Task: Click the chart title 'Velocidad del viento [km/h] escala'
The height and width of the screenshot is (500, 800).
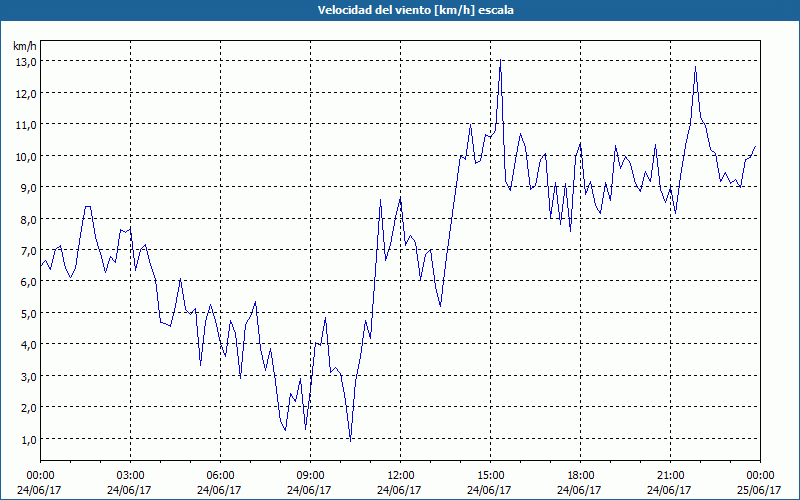Action: click(415, 10)
